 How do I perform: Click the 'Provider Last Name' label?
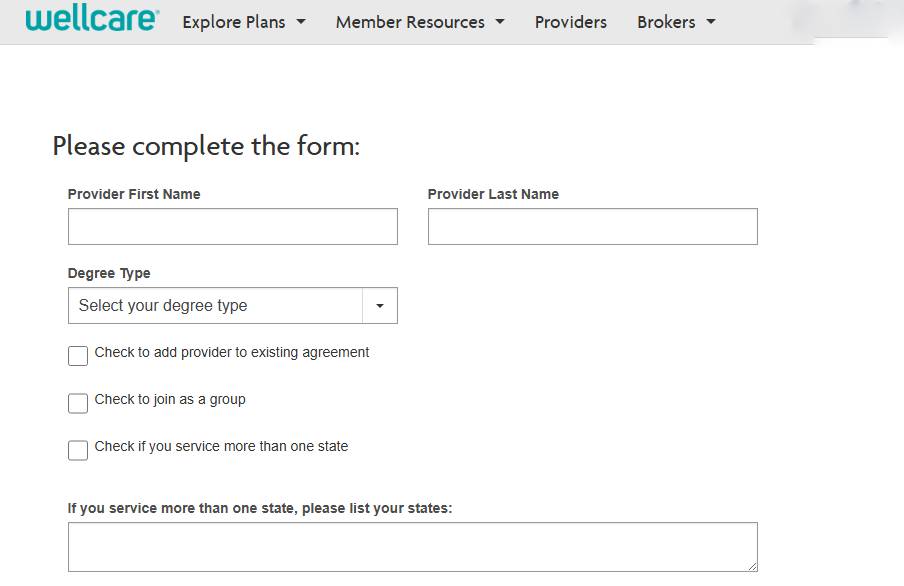tap(494, 194)
